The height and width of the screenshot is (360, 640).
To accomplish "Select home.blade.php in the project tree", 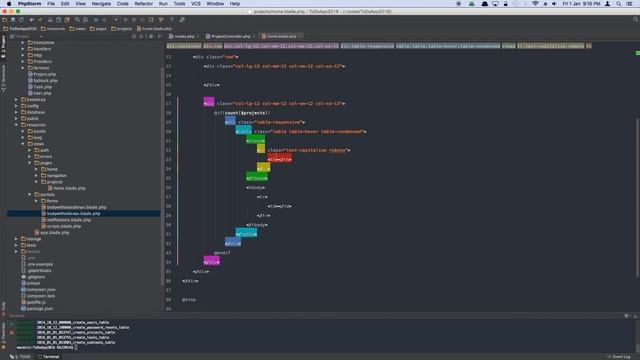I will pyautogui.click(x=67, y=188).
